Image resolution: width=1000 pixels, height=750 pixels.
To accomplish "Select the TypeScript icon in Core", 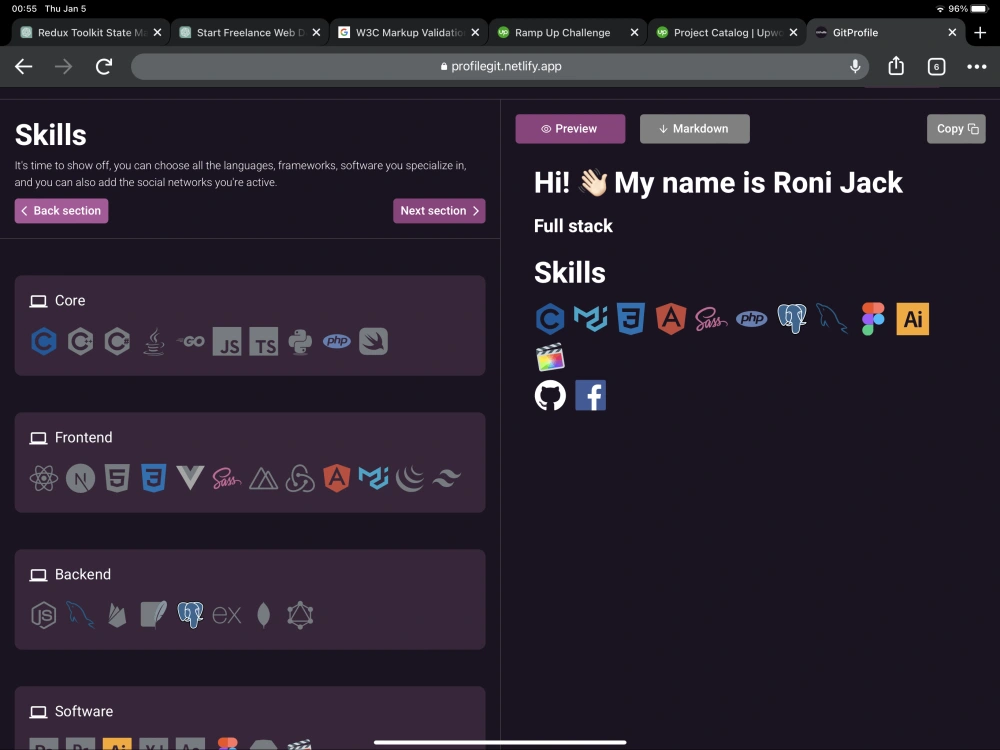I will (x=263, y=342).
